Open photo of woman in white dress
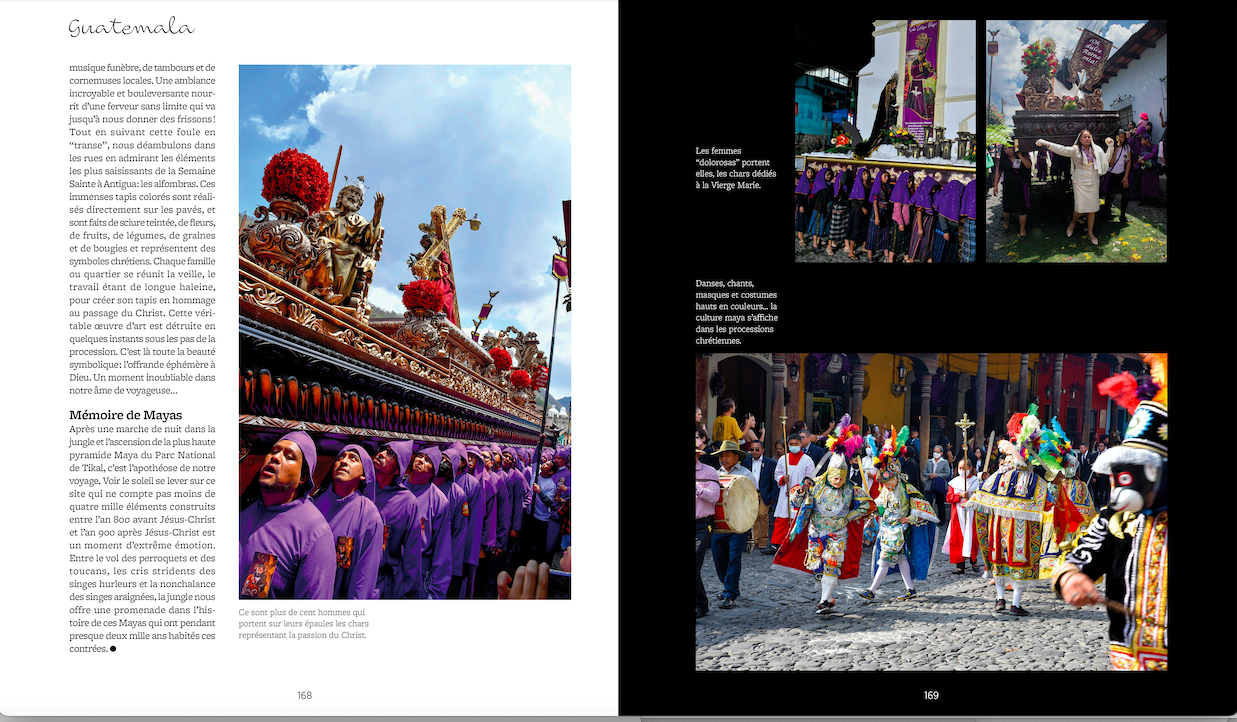The width and height of the screenshot is (1237, 722). coord(1076,141)
